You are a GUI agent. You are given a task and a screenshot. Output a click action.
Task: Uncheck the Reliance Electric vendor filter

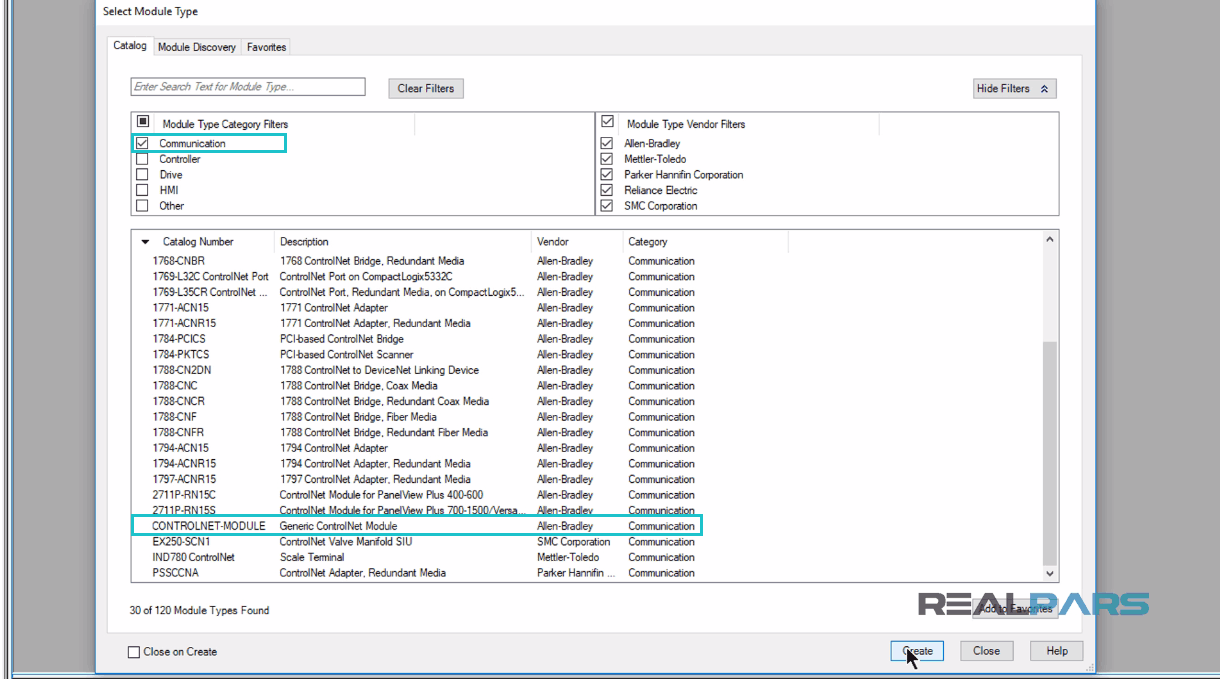pos(607,190)
